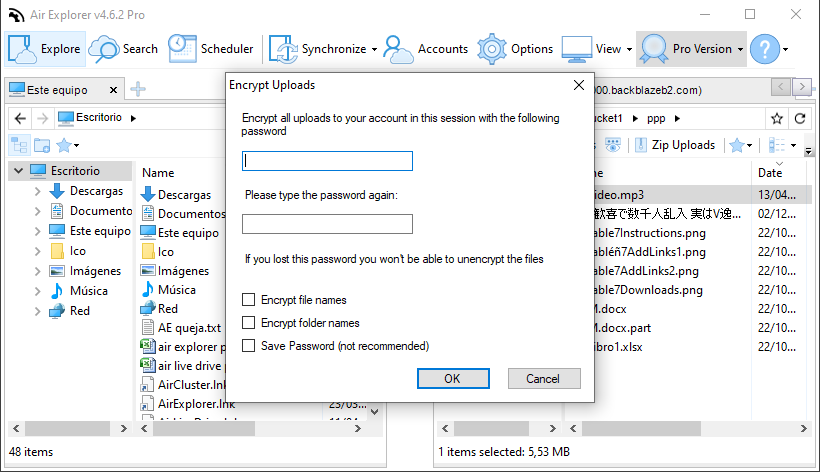Refresh the right pane listing
The image size is (820, 472).
click(800, 119)
